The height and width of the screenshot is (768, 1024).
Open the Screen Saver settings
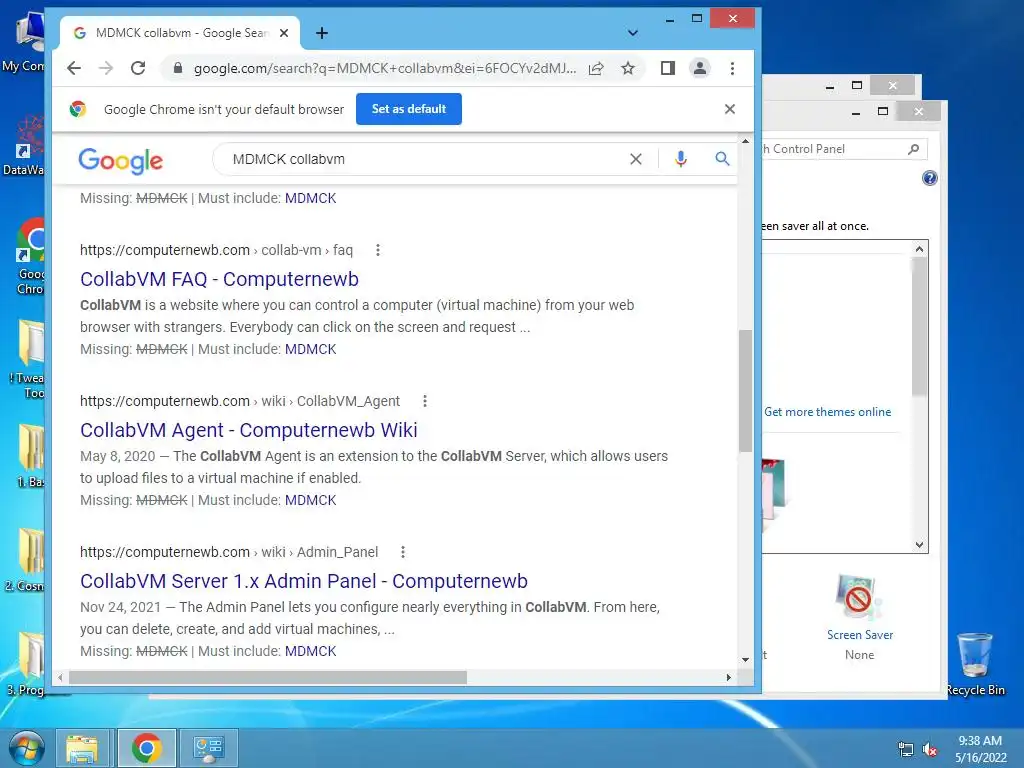859,617
